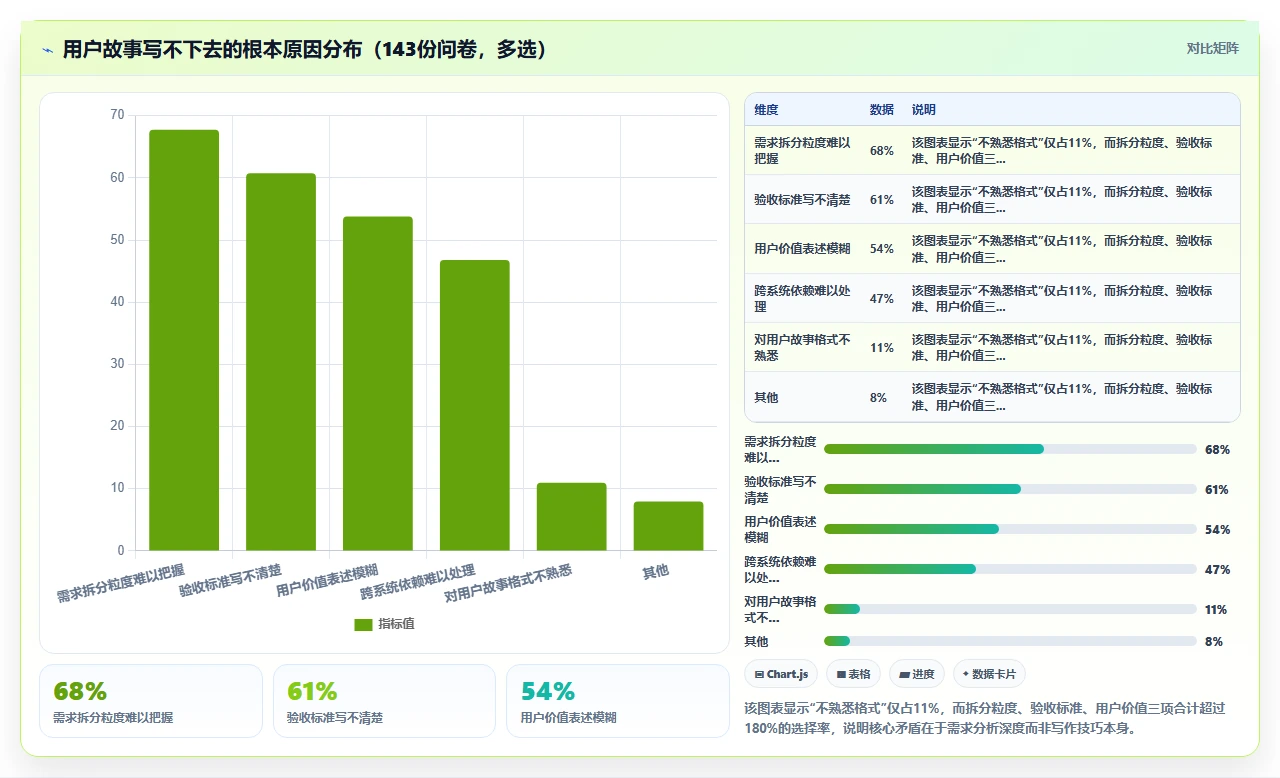The height and width of the screenshot is (778, 1280).
Task: Click 说明 text in the 其他 row
Action: [1062, 397]
